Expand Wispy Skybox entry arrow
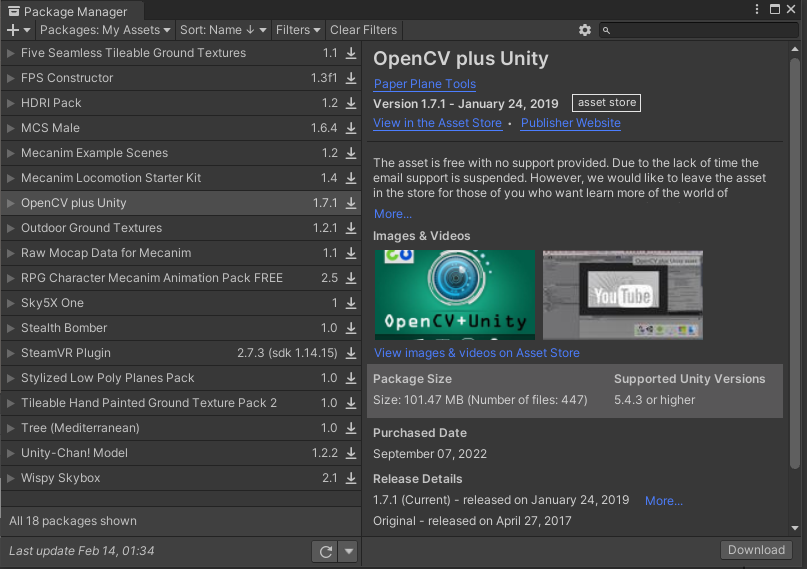Image resolution: width=807 pixels, height=569 pixels. click(10, 478)
